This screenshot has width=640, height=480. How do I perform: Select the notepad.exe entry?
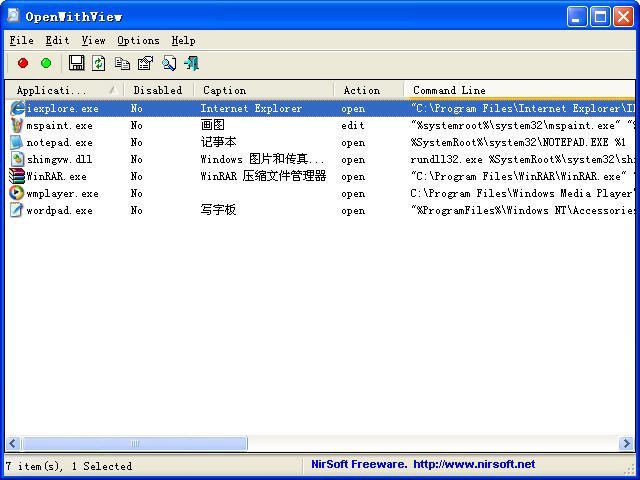[59, 142]
